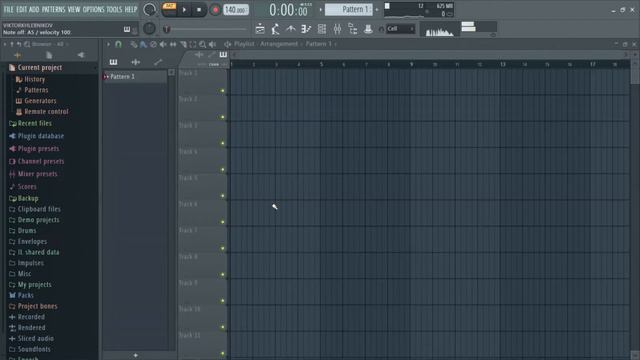
Task: Click the Play button
Action: click(x=184, y=10)
